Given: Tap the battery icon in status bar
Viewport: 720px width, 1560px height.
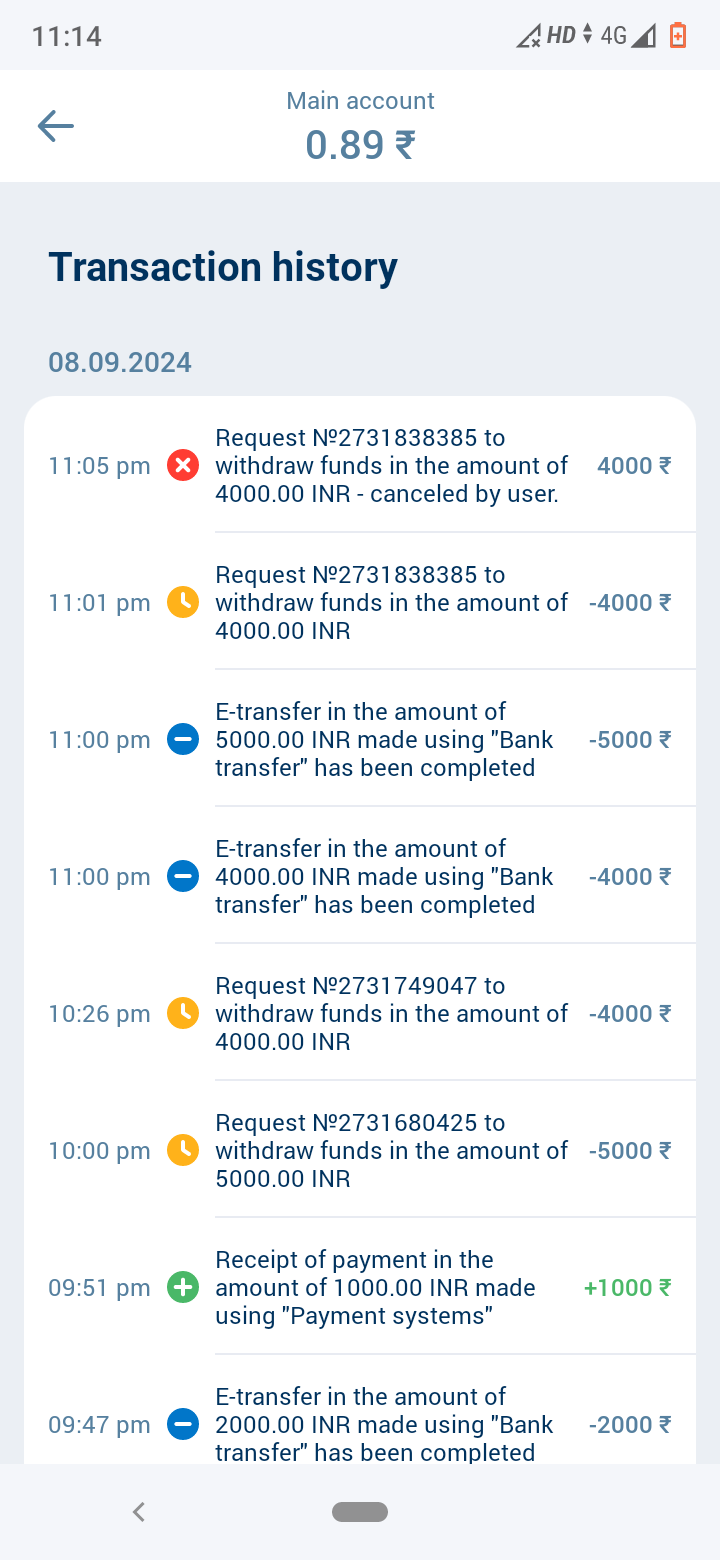Looking at the screenshot, I should pyautogui.click(x=678, y=36).
